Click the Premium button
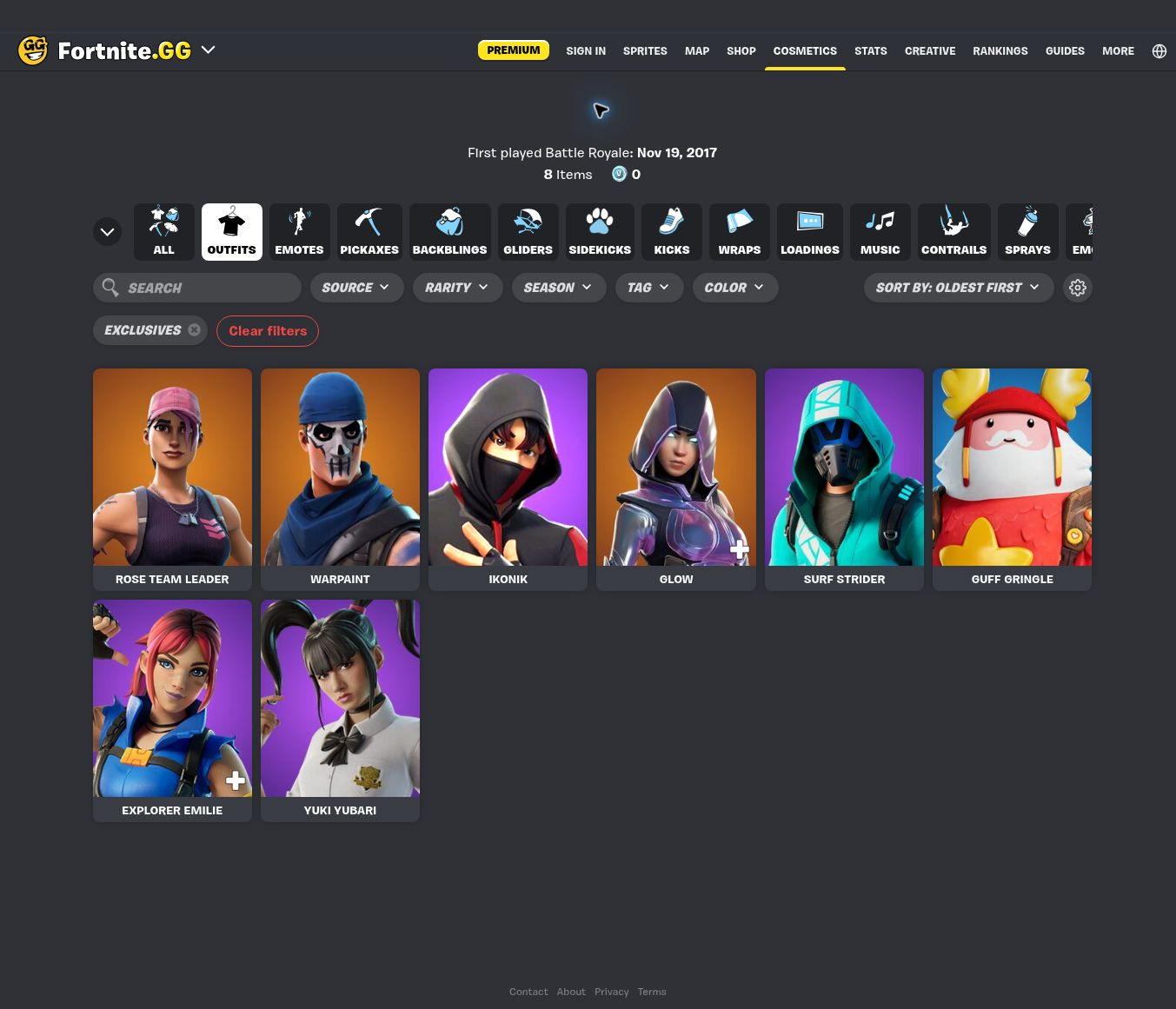 coord(514,50)
